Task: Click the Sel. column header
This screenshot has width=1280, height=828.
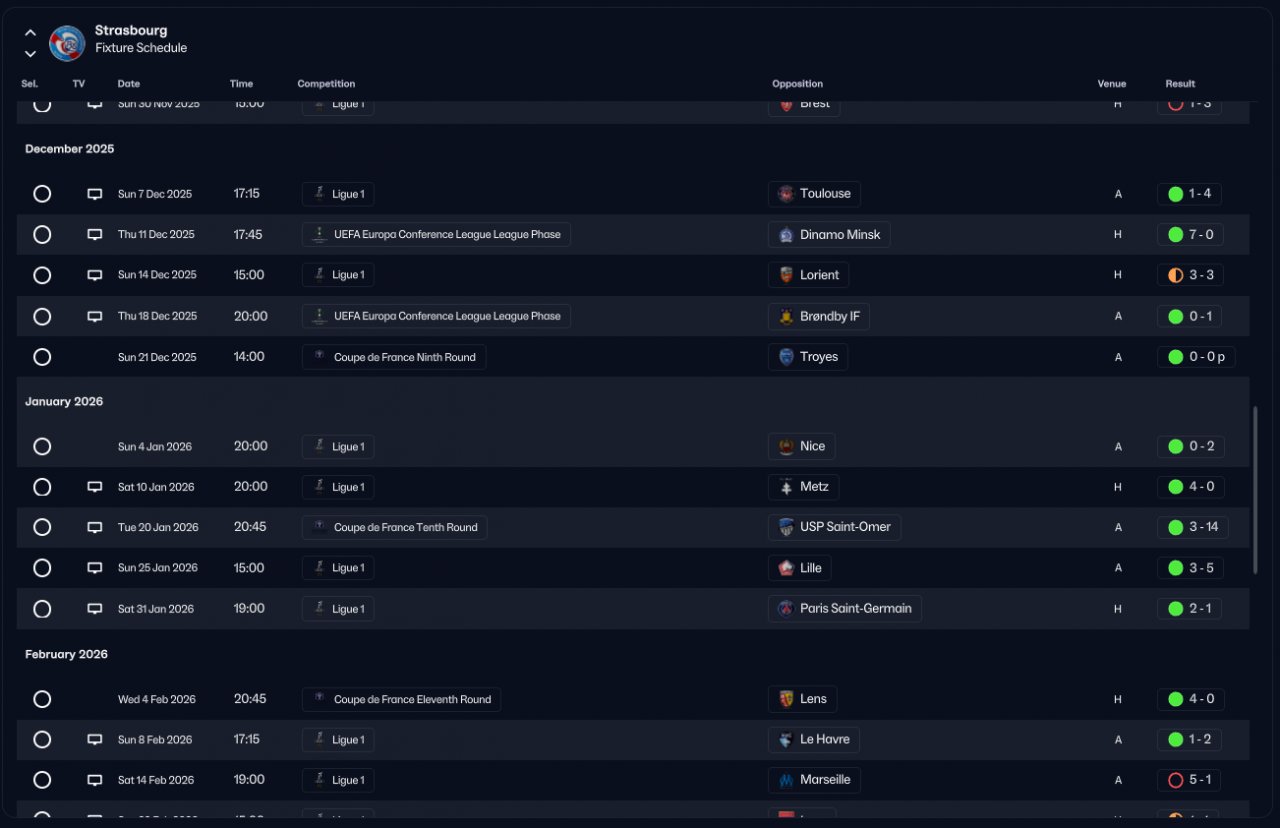Action: (x=29, y=84)
